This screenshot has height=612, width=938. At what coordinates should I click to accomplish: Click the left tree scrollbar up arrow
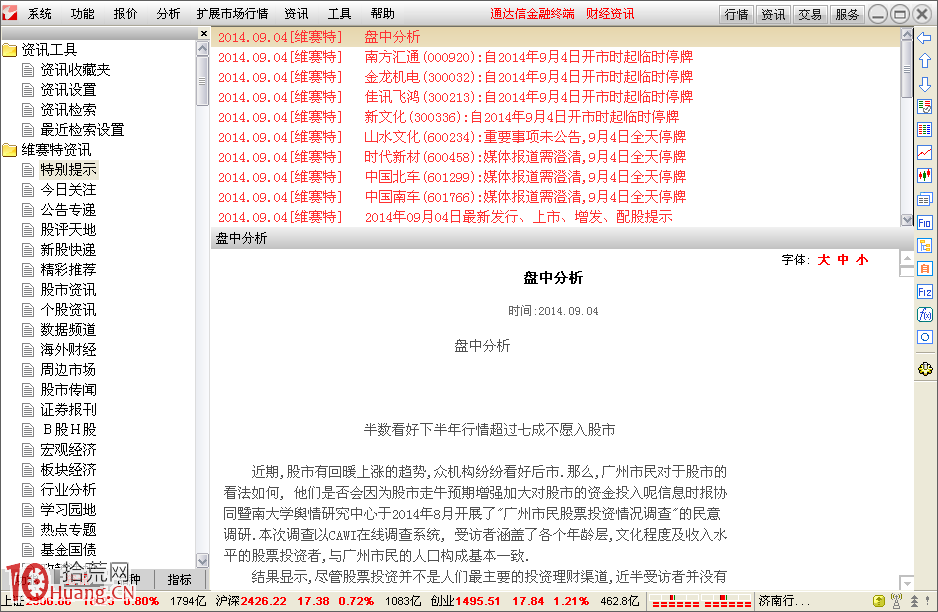(x=202, y=49)
